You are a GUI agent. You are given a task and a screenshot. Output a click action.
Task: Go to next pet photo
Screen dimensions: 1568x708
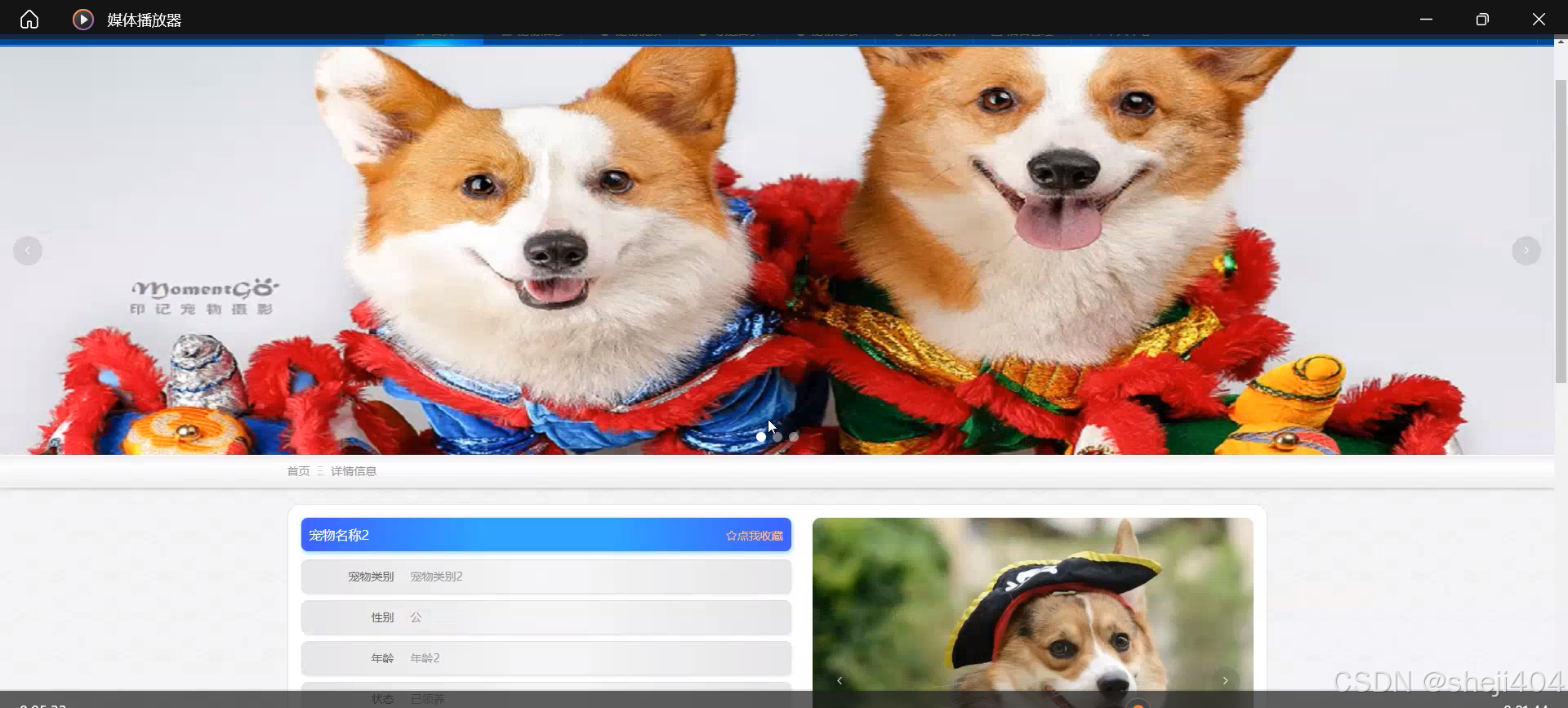pos(1225,680)
